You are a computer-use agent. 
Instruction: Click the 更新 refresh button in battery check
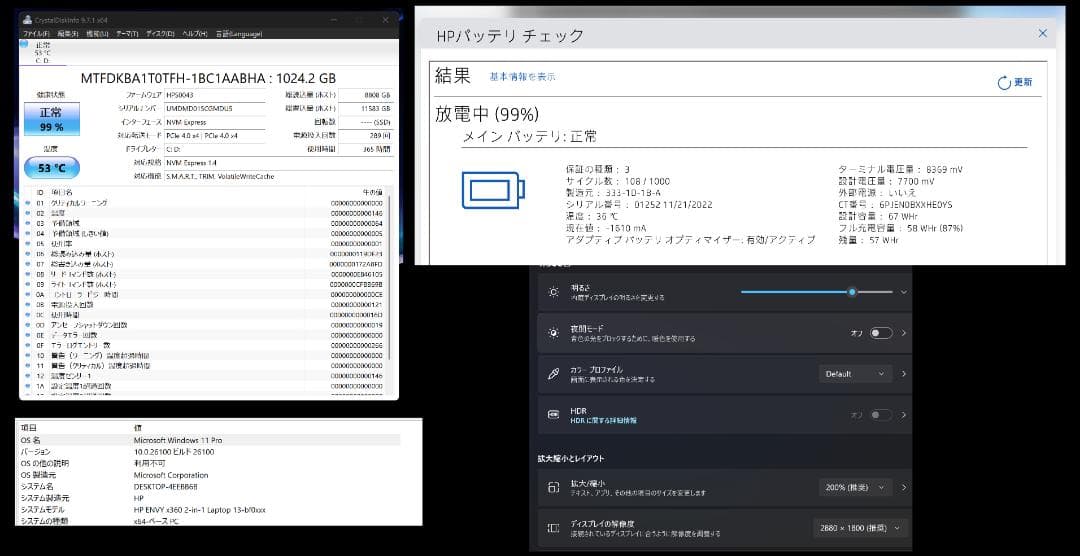[1015, 83]
